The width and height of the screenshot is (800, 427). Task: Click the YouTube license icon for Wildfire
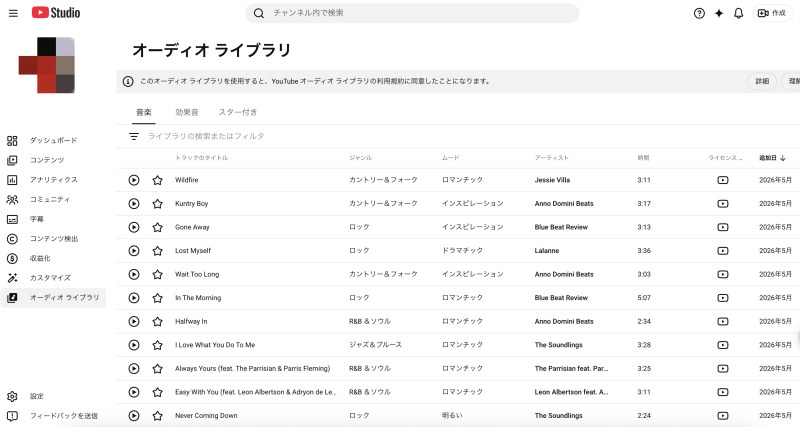[x=723, y=180]
